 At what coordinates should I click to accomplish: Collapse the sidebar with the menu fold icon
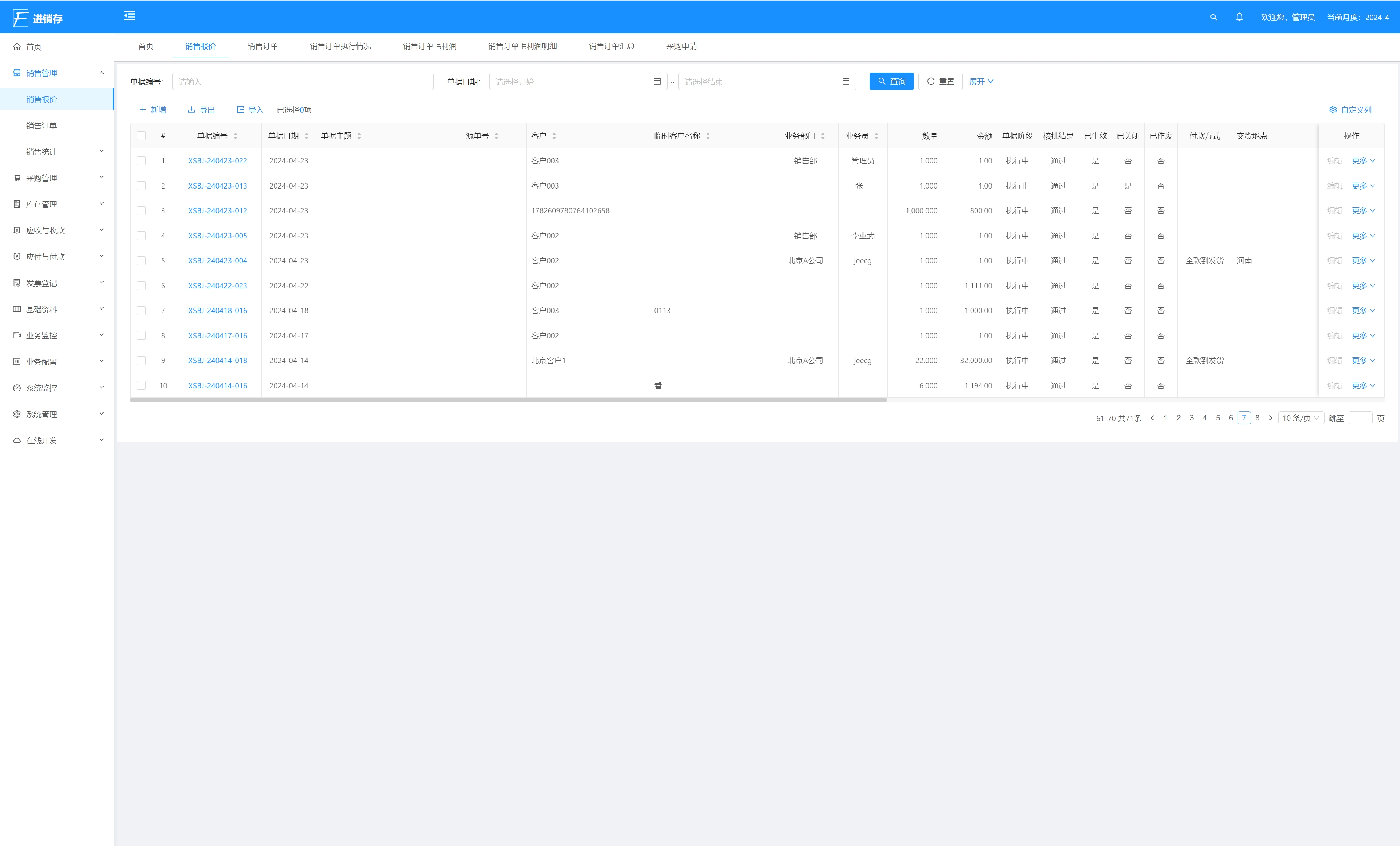click(129, 16)
